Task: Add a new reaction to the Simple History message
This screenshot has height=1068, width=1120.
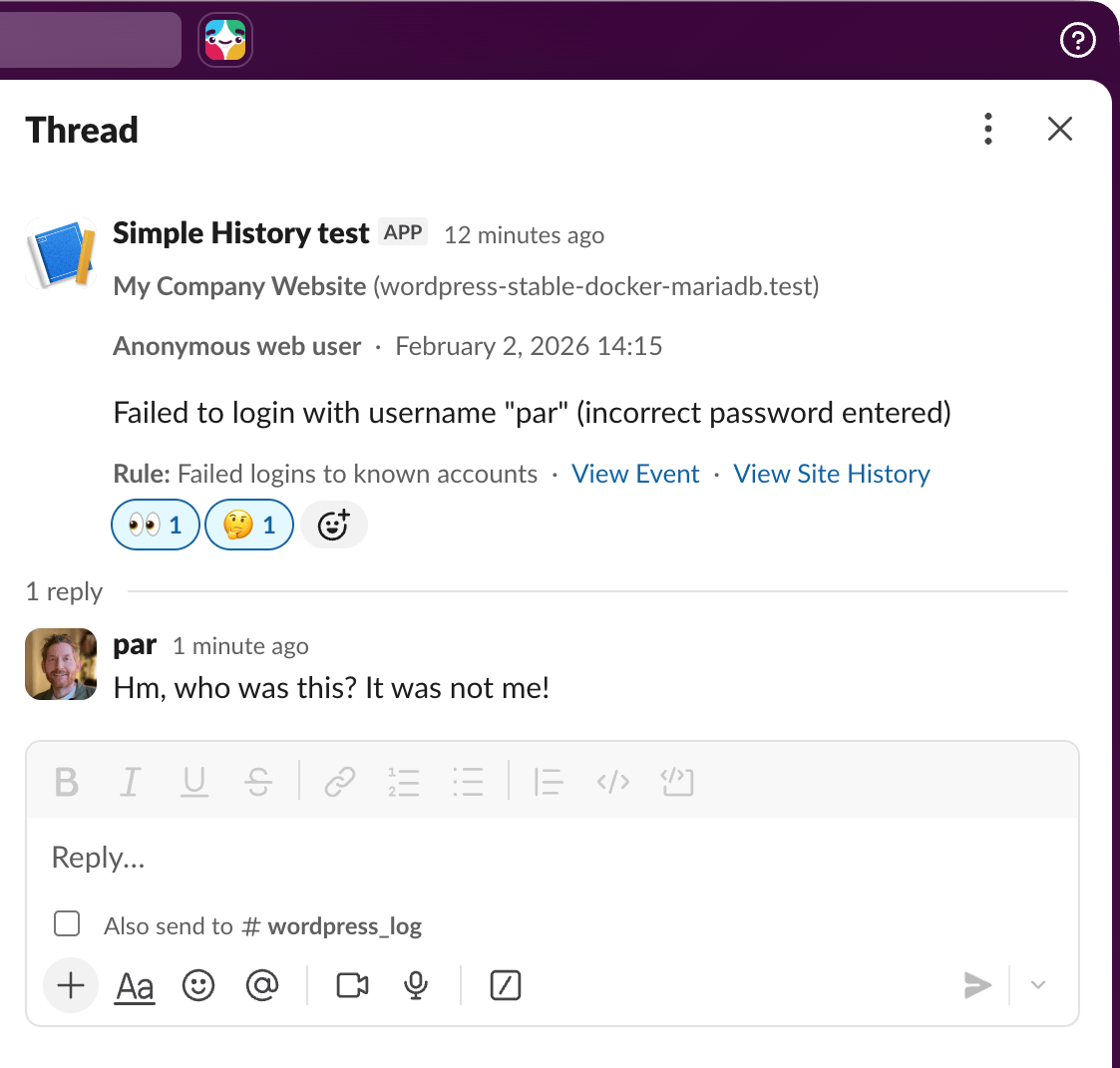Action: [x=334, y=525]
